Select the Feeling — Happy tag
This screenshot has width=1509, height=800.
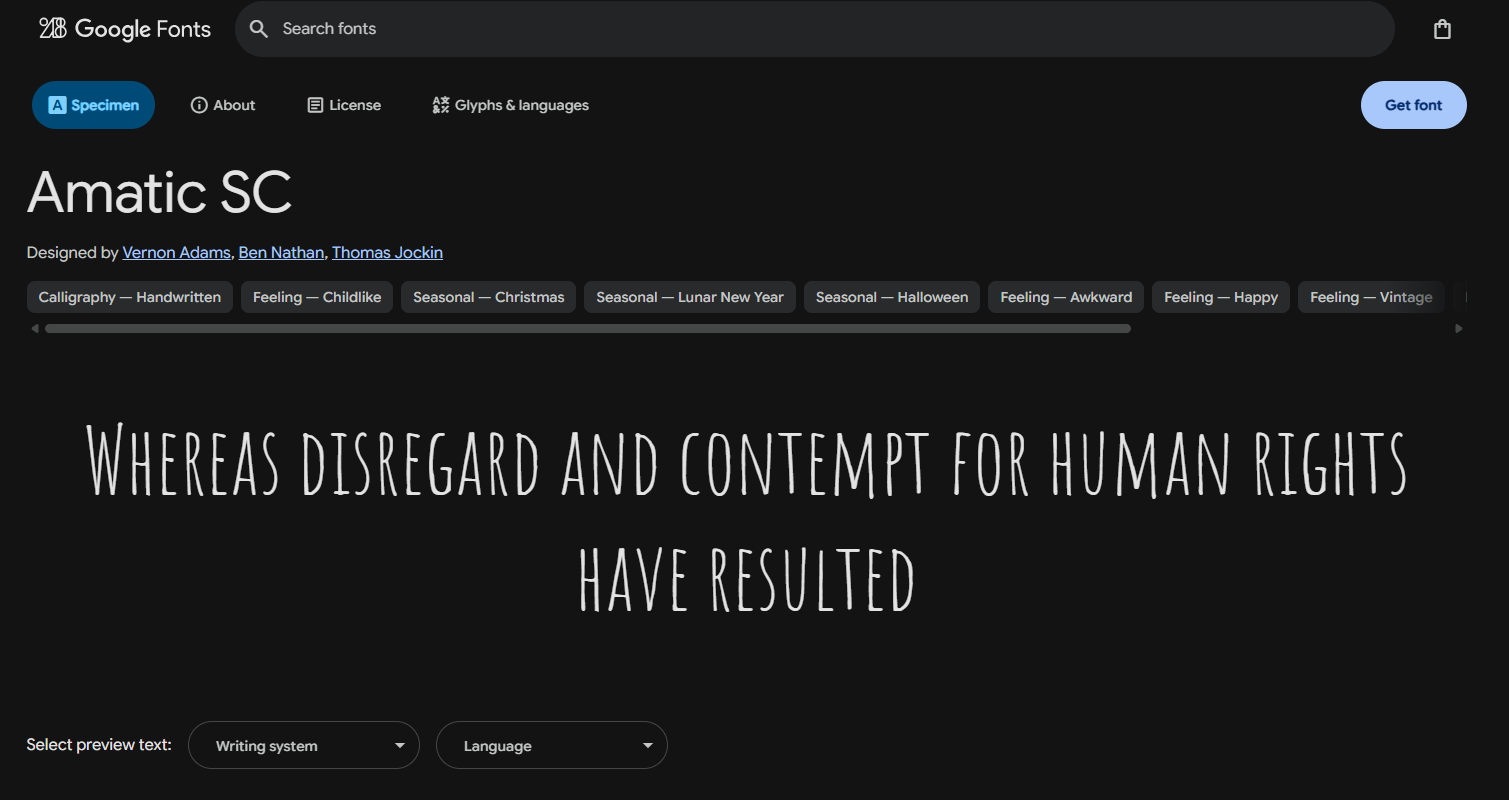coord(1221,297)
